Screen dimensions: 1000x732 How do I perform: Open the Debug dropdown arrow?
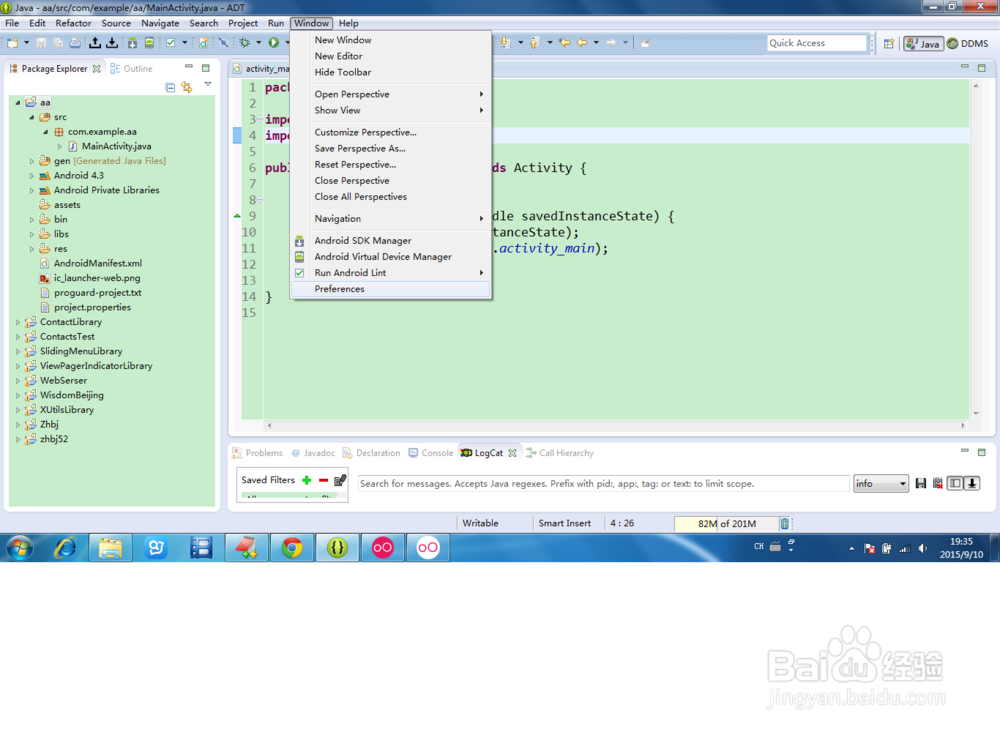258,43
